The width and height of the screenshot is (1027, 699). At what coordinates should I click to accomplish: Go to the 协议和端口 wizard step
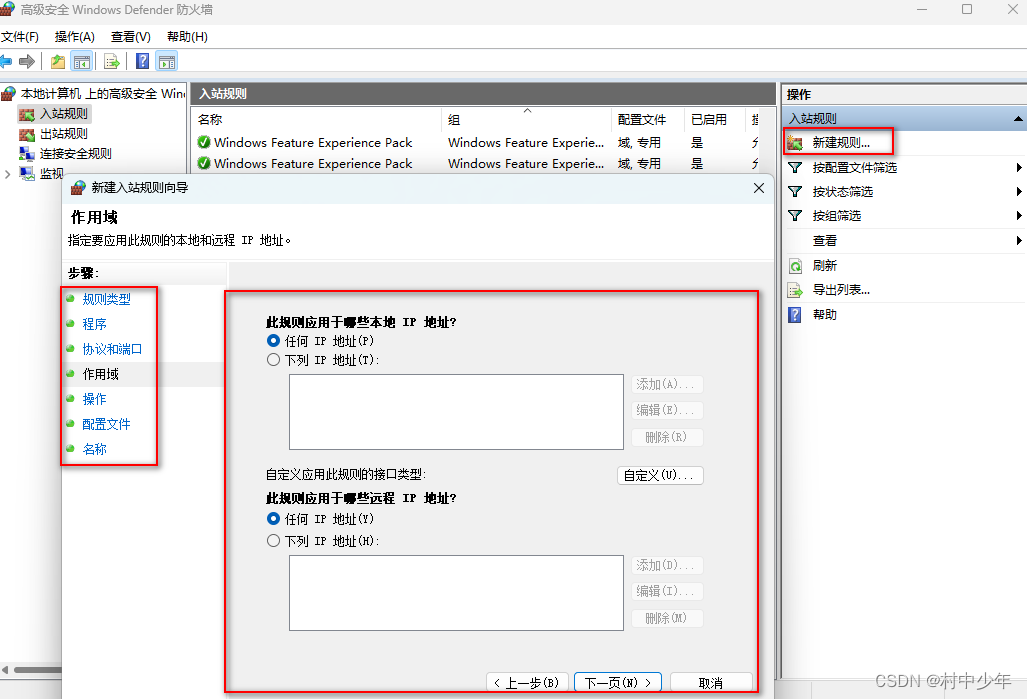[112, 349]
